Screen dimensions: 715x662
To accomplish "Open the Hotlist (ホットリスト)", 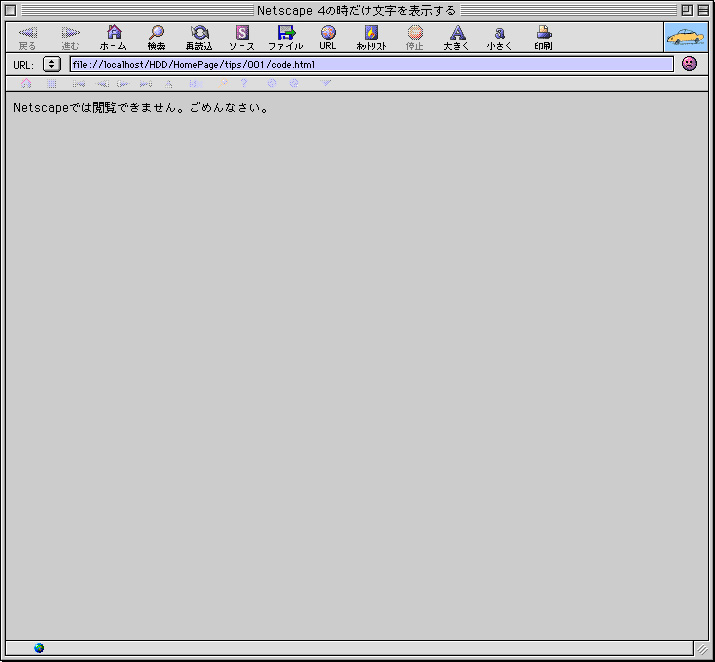I will [371, 38].
